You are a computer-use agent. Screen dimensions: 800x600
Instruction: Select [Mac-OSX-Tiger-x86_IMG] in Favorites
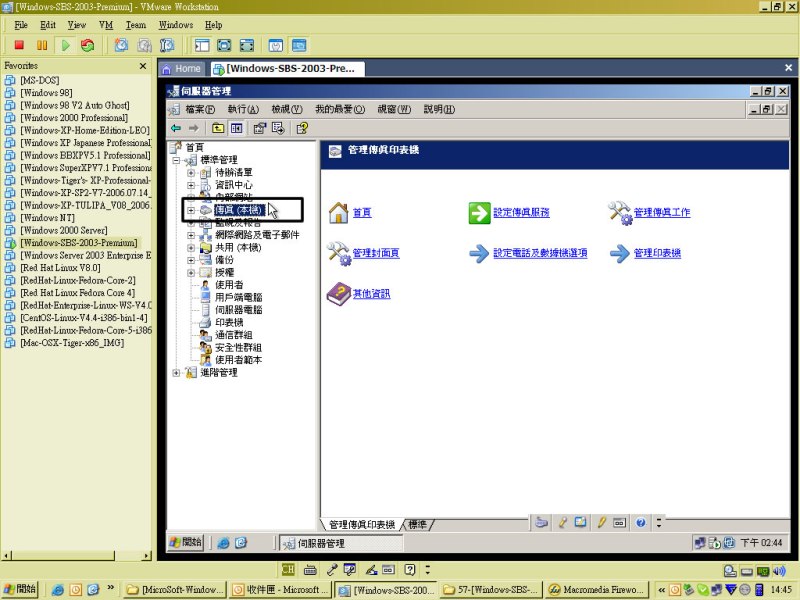coord(72,343)
